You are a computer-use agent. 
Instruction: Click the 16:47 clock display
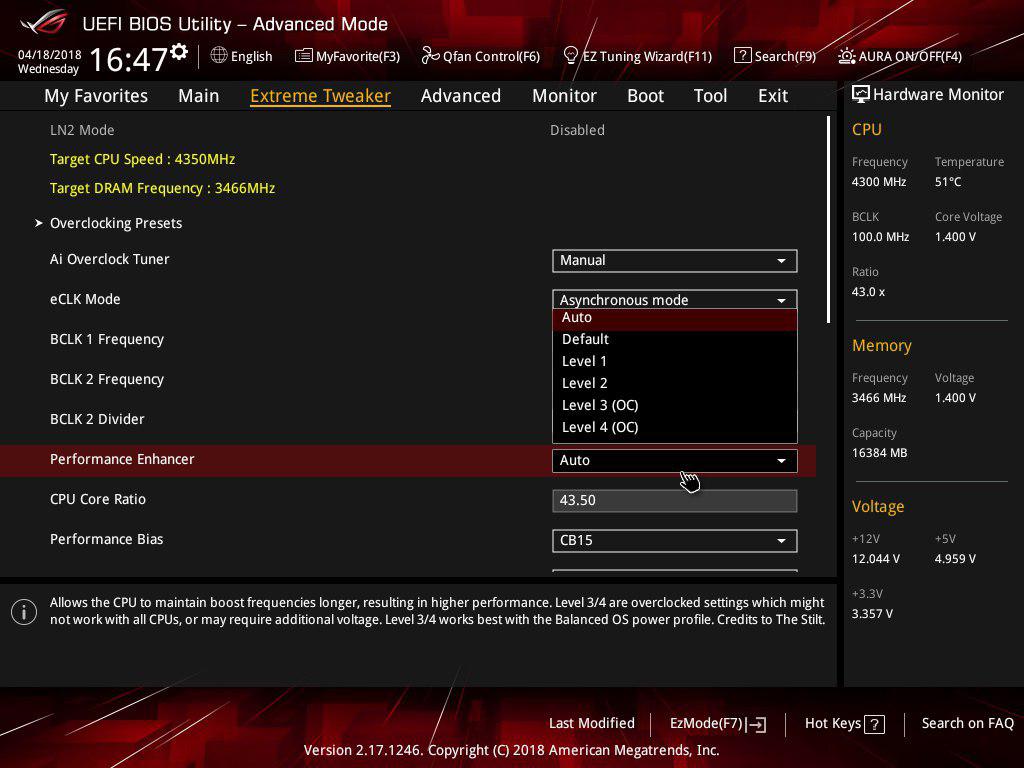129,59
